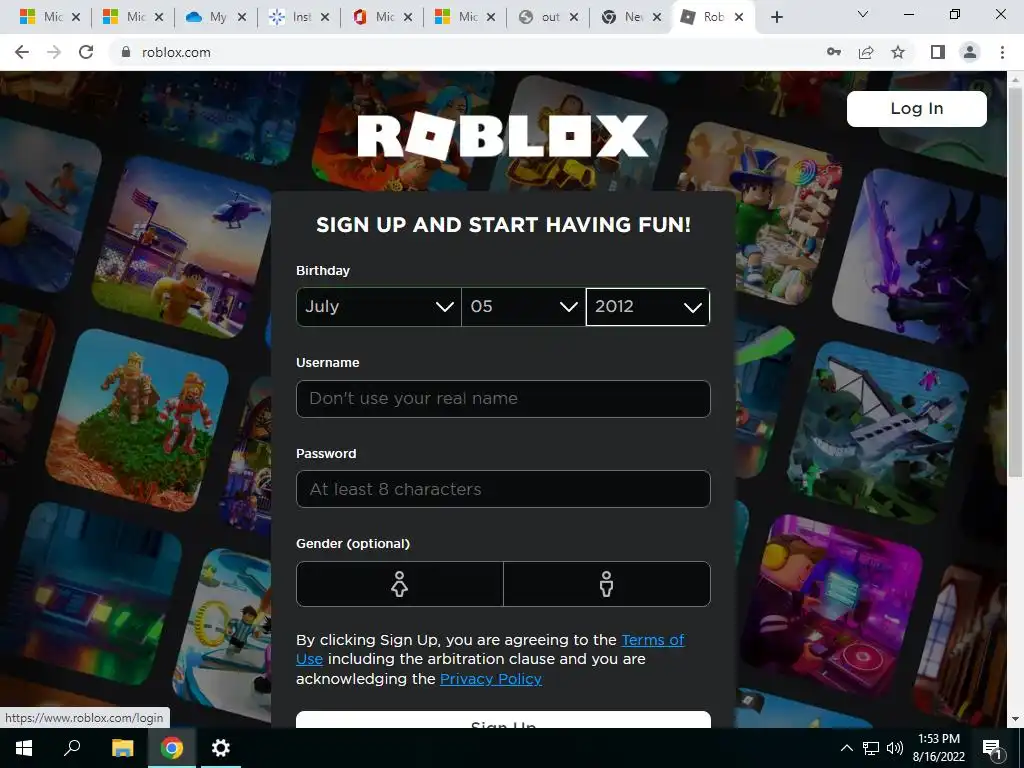The width and height of the screenshot is (1024, 768).
Task: Click the scrollbar up arrow
Action: (x=1015, y=78)
